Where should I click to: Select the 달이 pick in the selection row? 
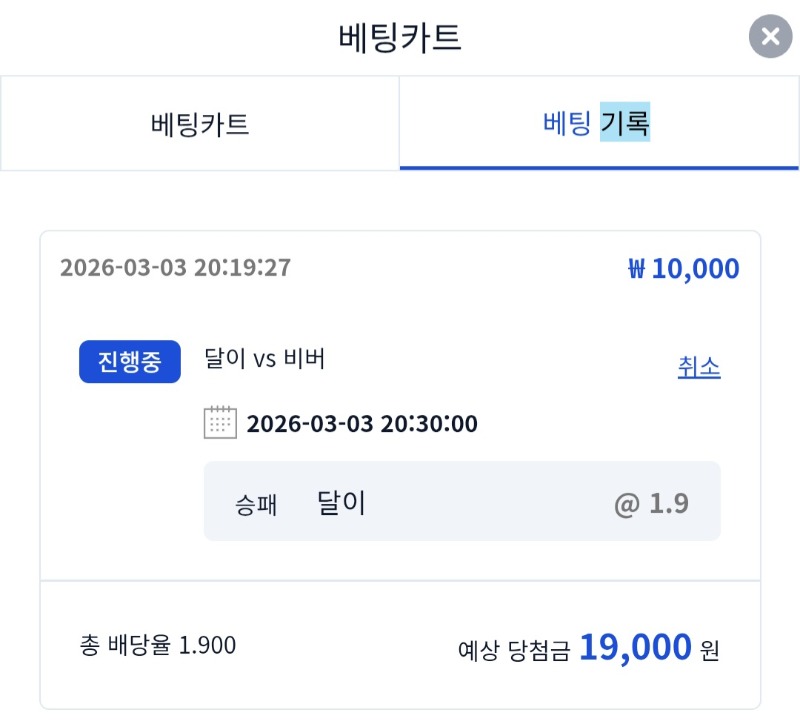pyautogui.click(x=341, y=503)
